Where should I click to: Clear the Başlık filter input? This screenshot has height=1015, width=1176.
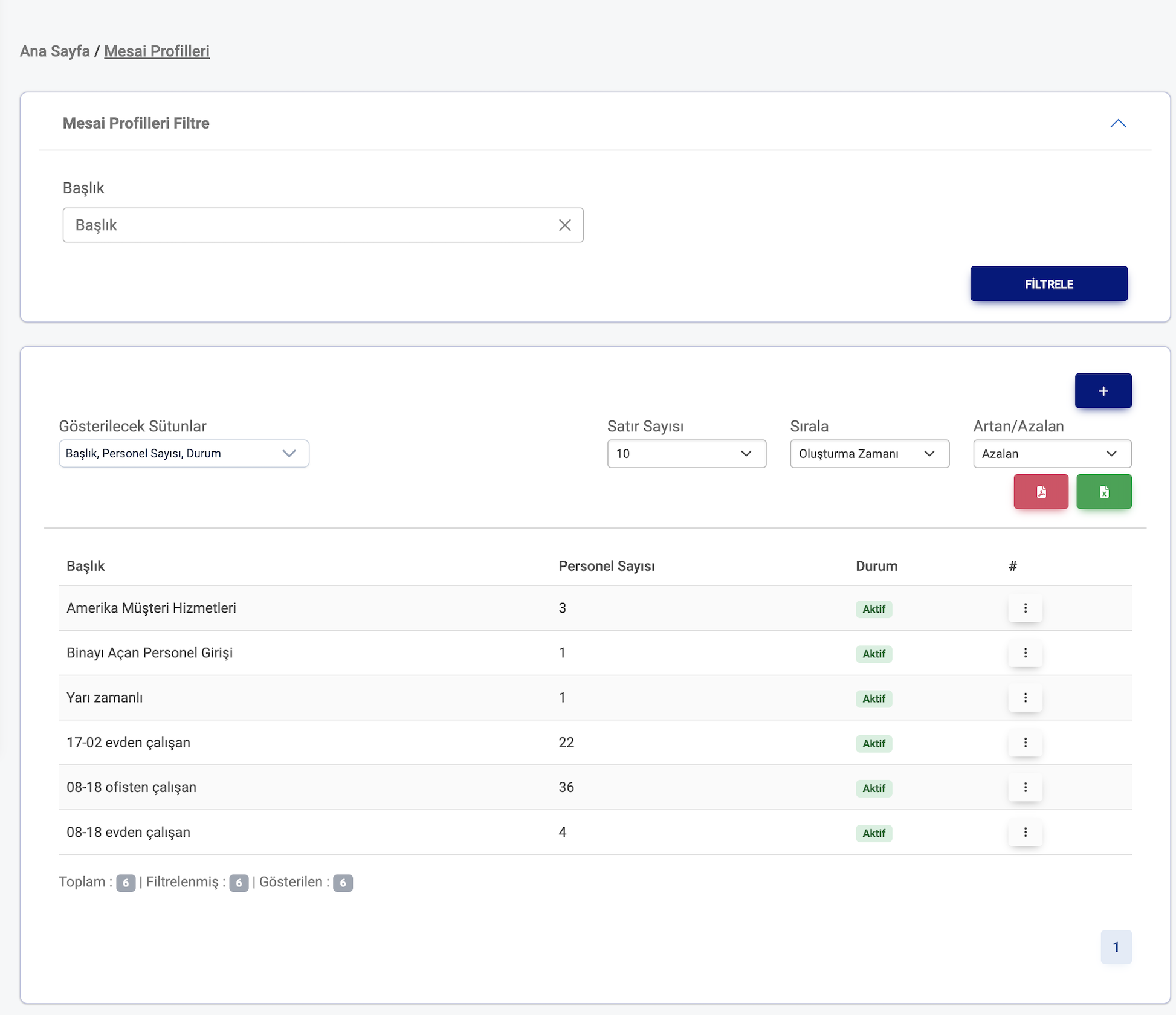click(x=564, y=225)
